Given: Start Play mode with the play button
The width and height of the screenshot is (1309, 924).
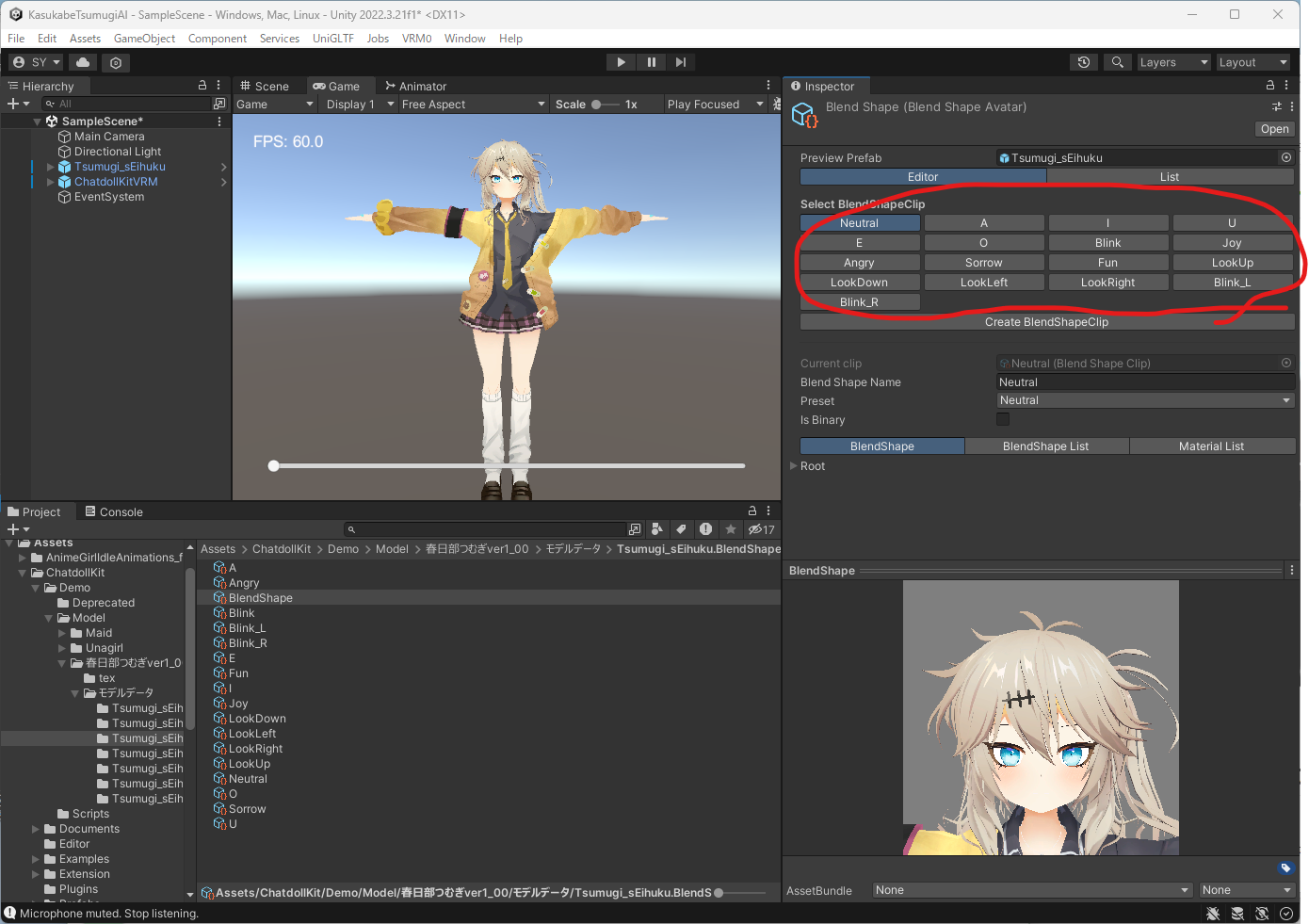Looking at the screenshot, I should (621, 62).
